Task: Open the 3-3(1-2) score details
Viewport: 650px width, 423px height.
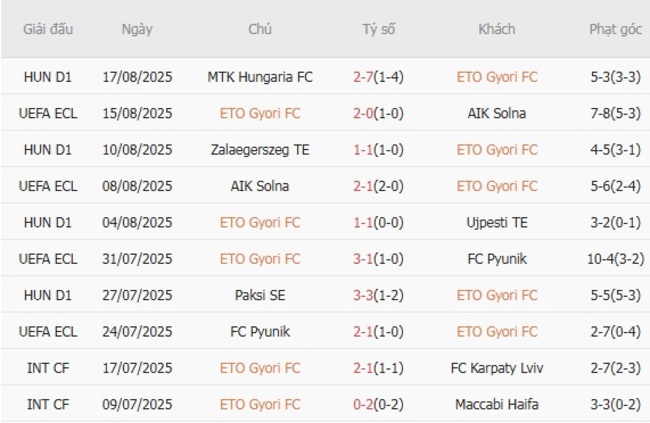Action: [379, 295]
